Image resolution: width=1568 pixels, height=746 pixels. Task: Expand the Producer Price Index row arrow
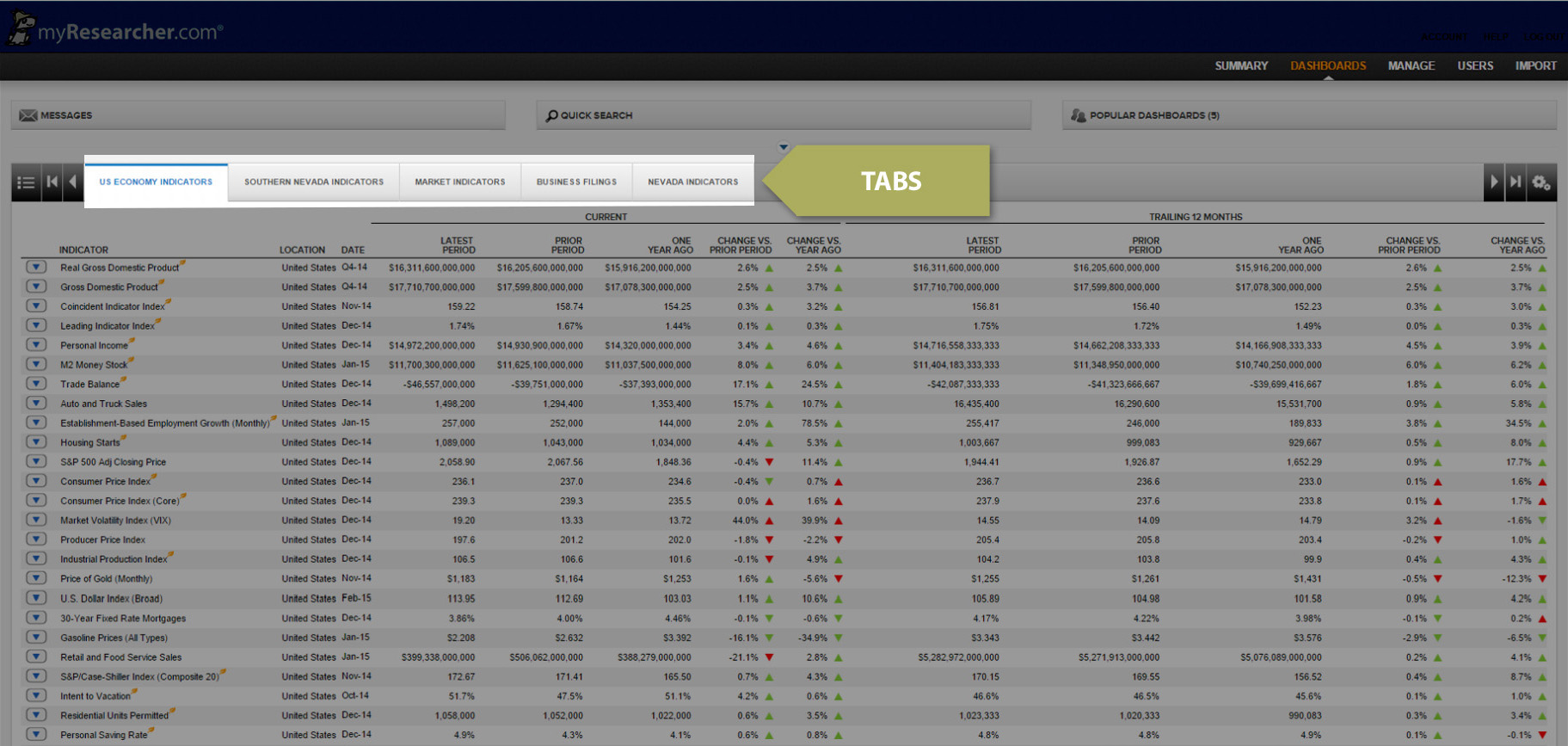pyautogui.click(x=36, y=539)
